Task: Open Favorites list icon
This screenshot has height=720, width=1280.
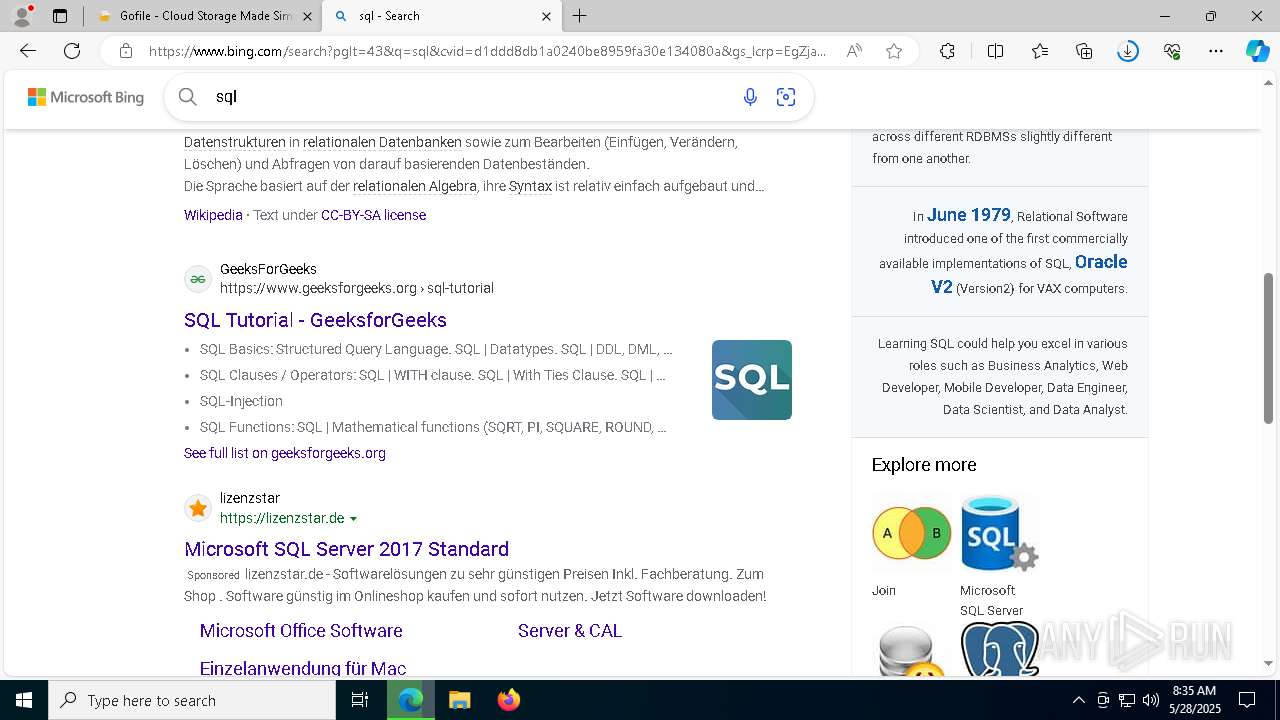Action: tap(1040, 51)
